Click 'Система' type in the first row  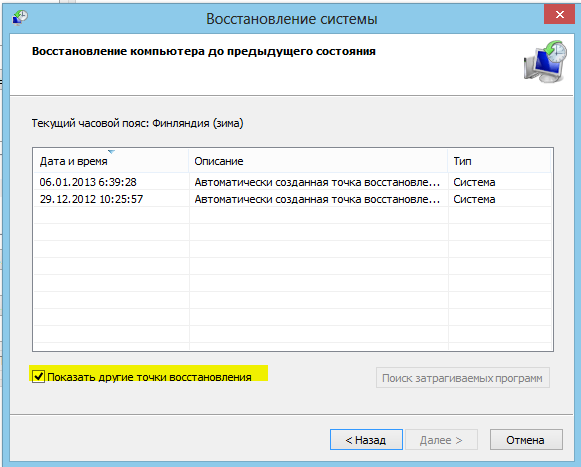(x=474, y=182)
